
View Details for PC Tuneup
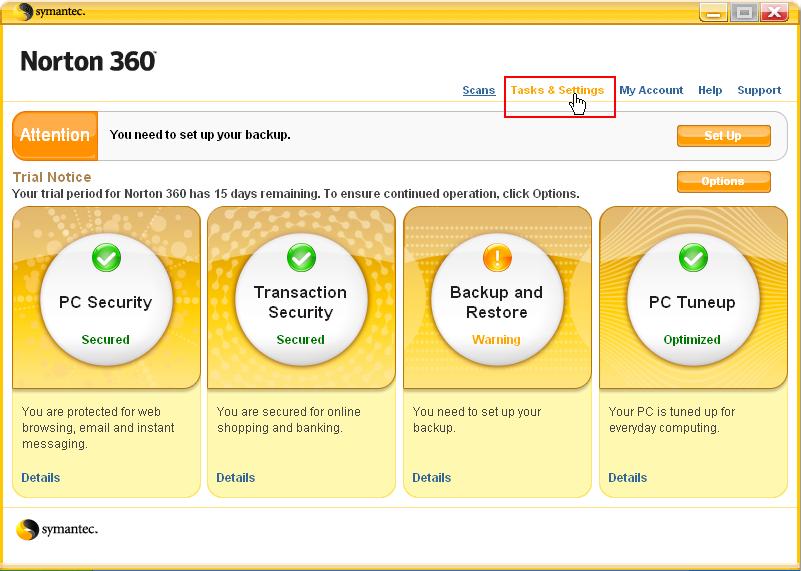coord(627,478)
